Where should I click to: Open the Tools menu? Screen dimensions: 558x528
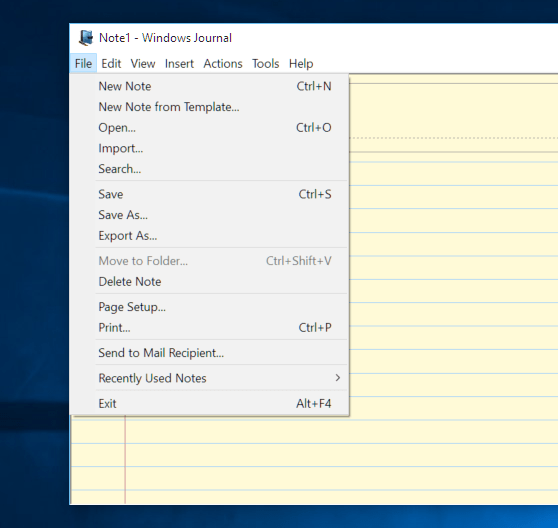click(265, 64)
